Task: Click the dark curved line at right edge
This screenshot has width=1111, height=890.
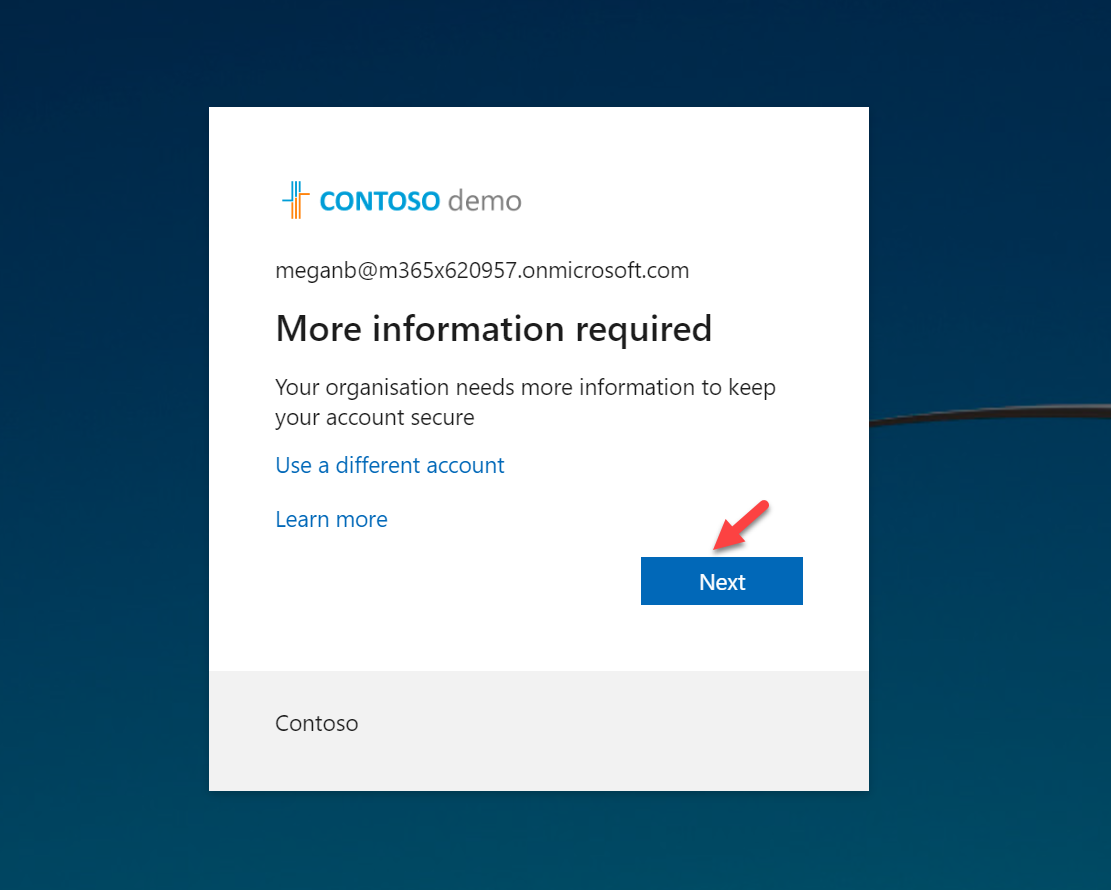Action: (990, 414)
